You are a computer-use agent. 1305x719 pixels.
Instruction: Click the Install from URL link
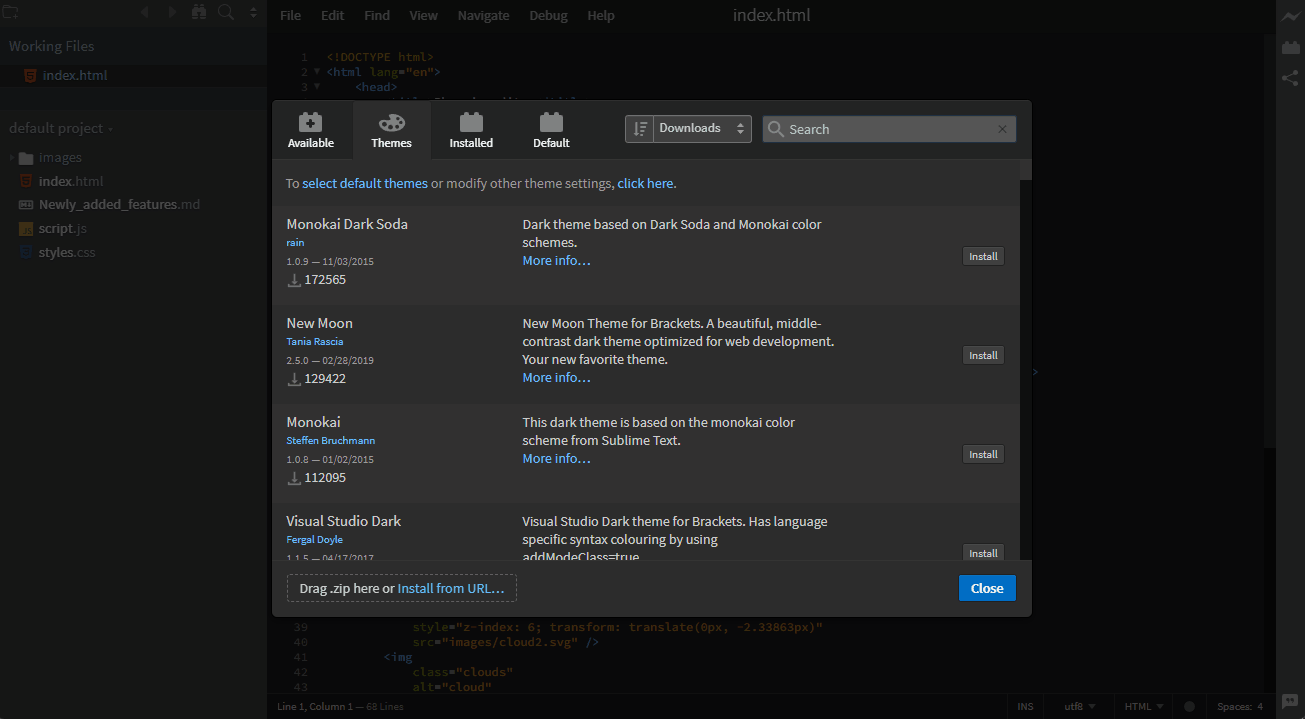tap(451, 588)
